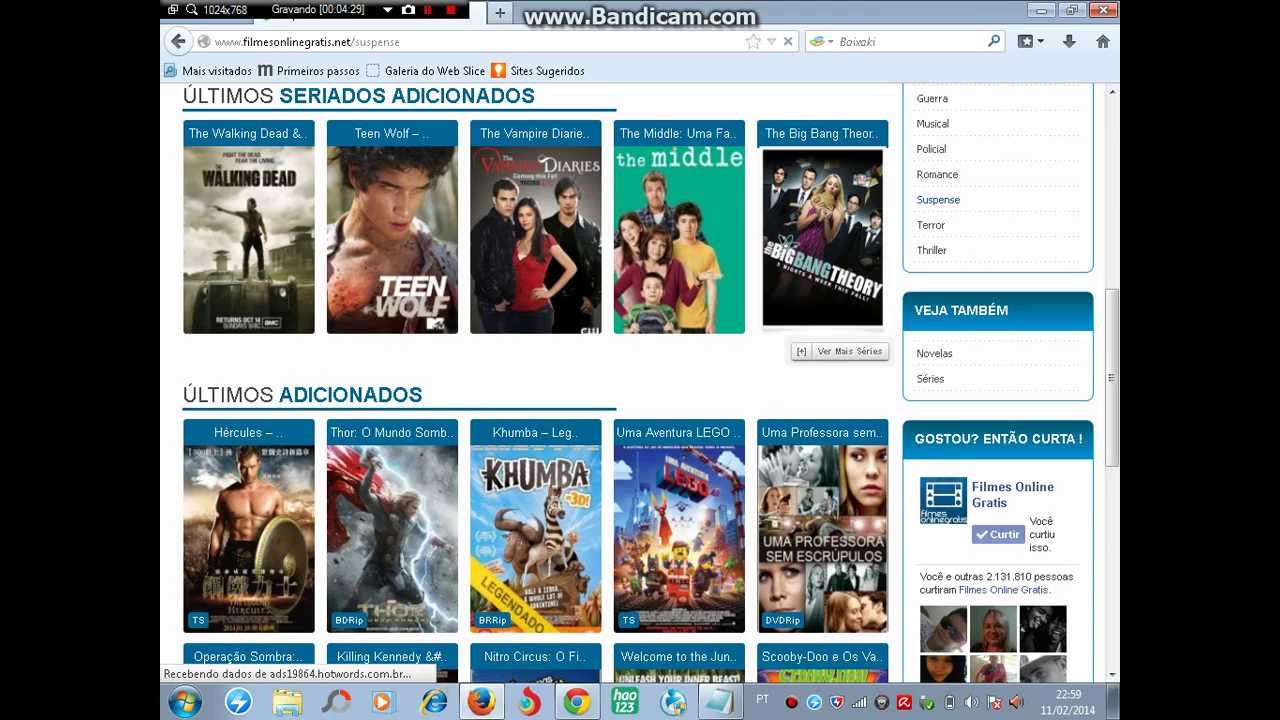Select the Romance genre
This screenshot has width=1280, height=720.
tap(937, 174)
